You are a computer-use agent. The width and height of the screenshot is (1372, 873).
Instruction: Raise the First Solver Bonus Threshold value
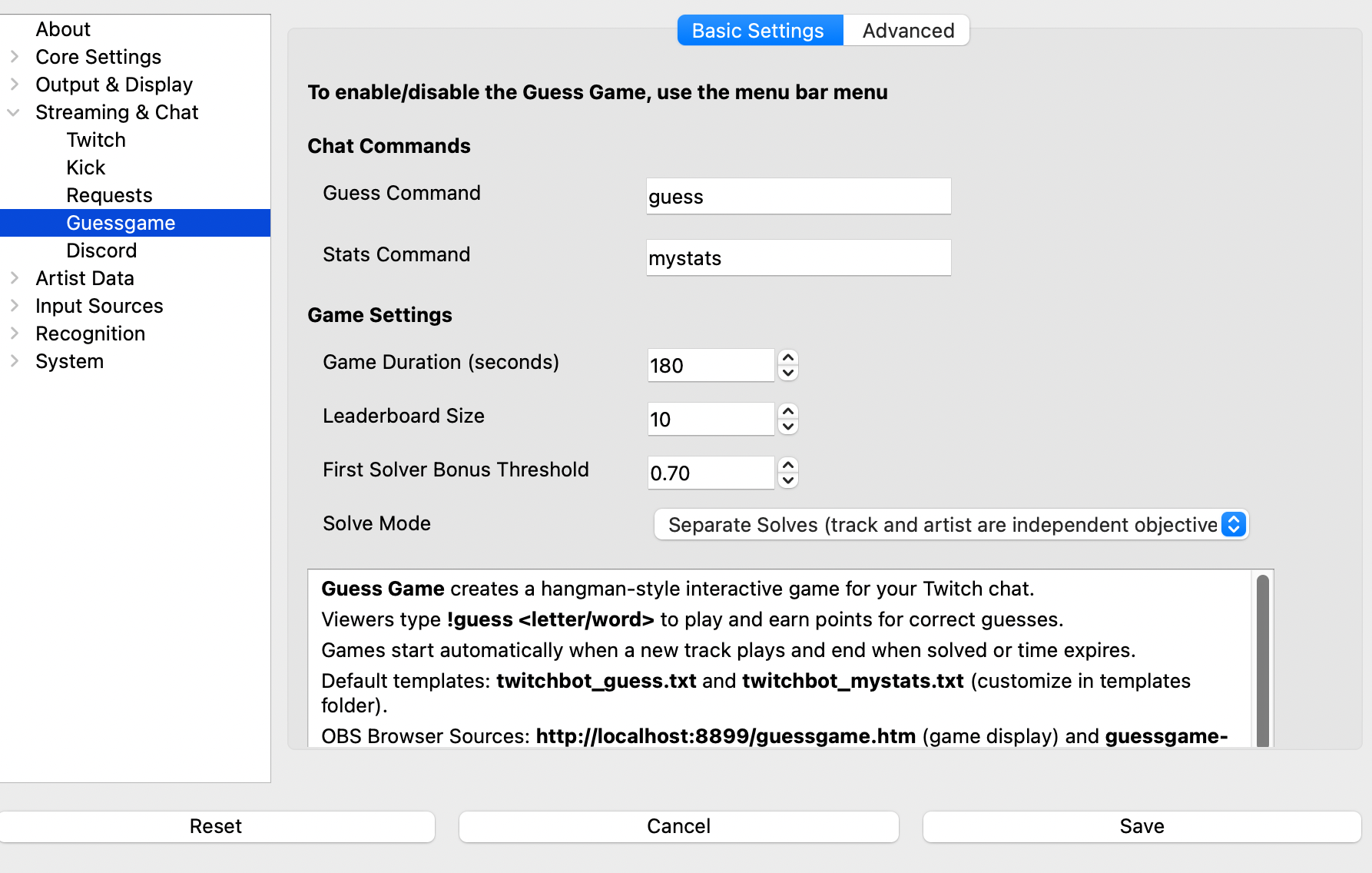click(787, 466)
